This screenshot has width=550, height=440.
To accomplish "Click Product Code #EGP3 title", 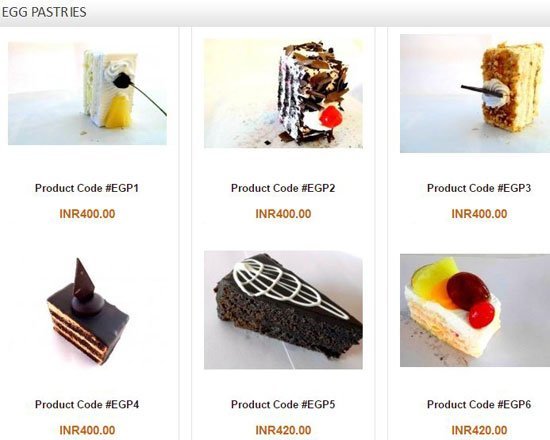I will point(479,188).
